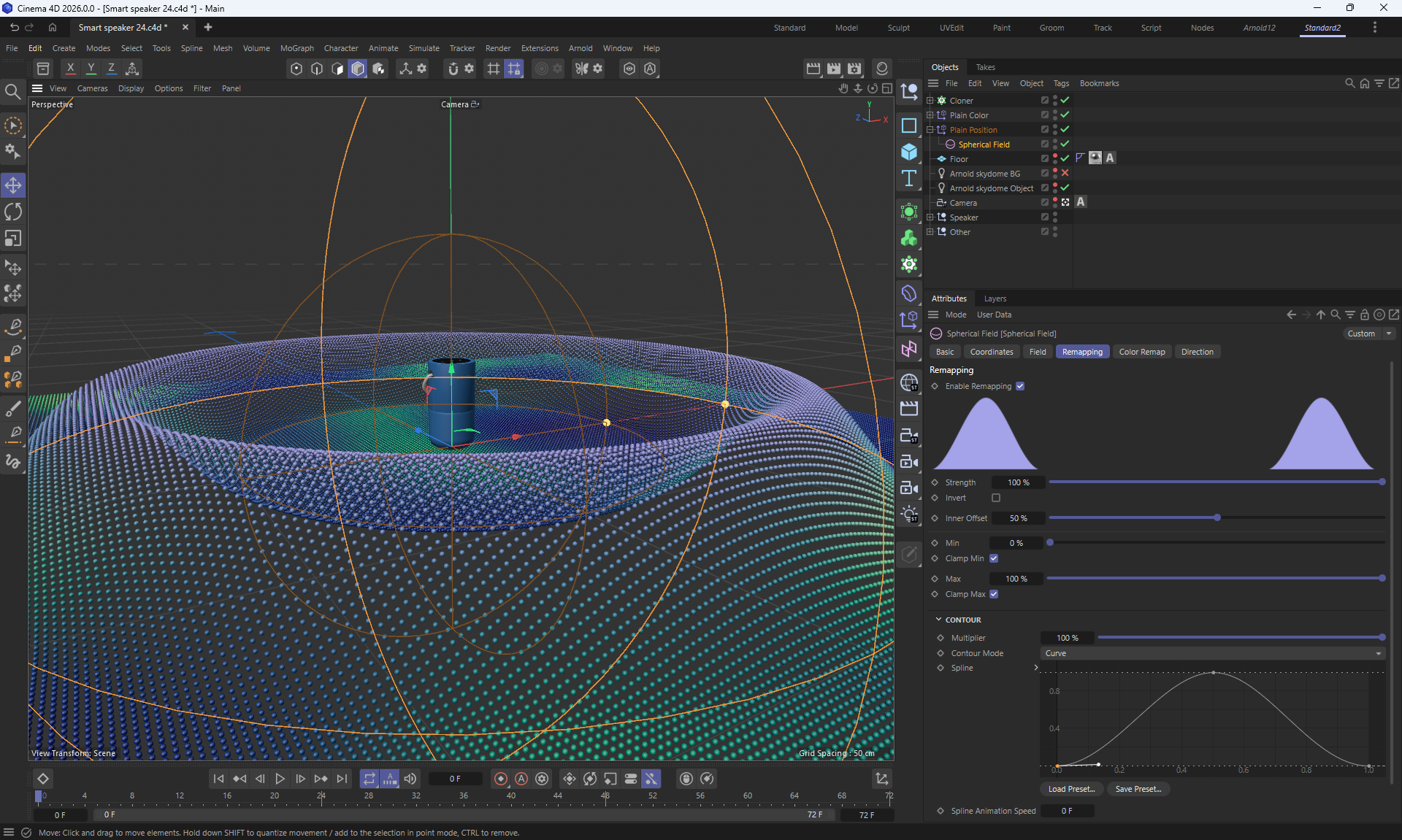Adjust the Inner Offset slider
The width and height of the screenshot is (1402, 840).
point(1217,518)
